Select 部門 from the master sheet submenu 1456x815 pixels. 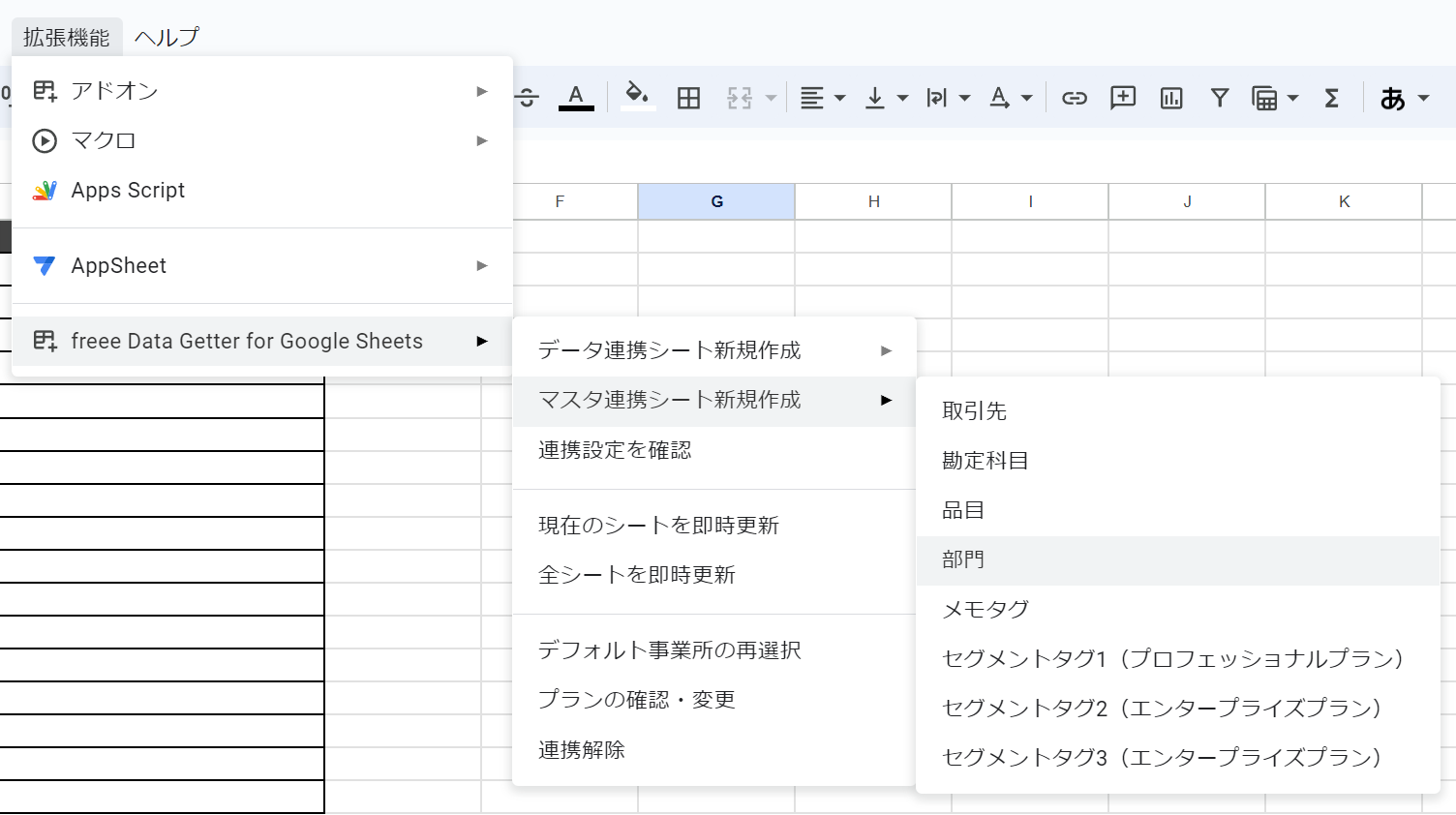pos(962,558)
